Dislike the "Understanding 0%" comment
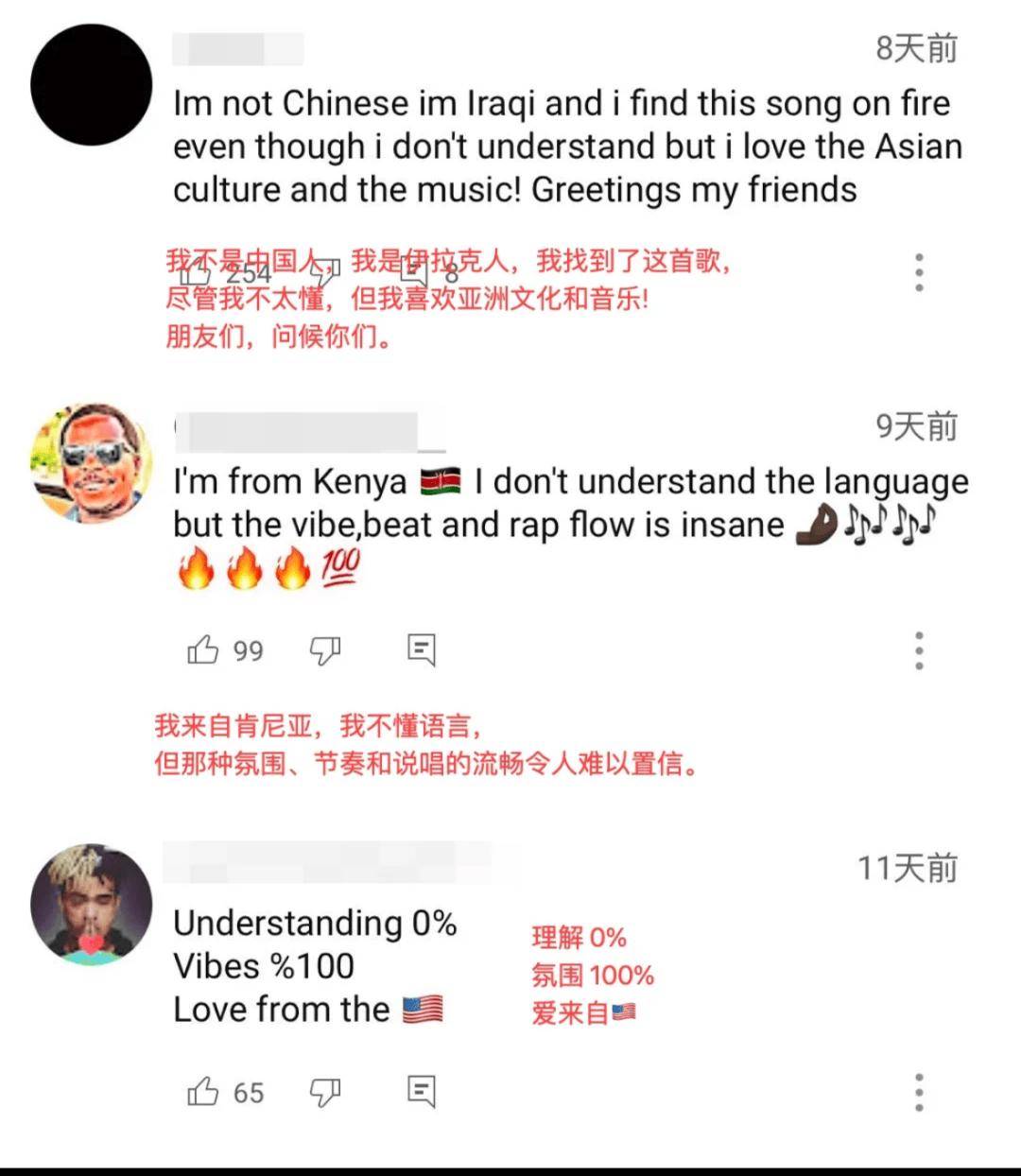The height and width of the screenshot is (1176, 1021). pos(325,1093)
